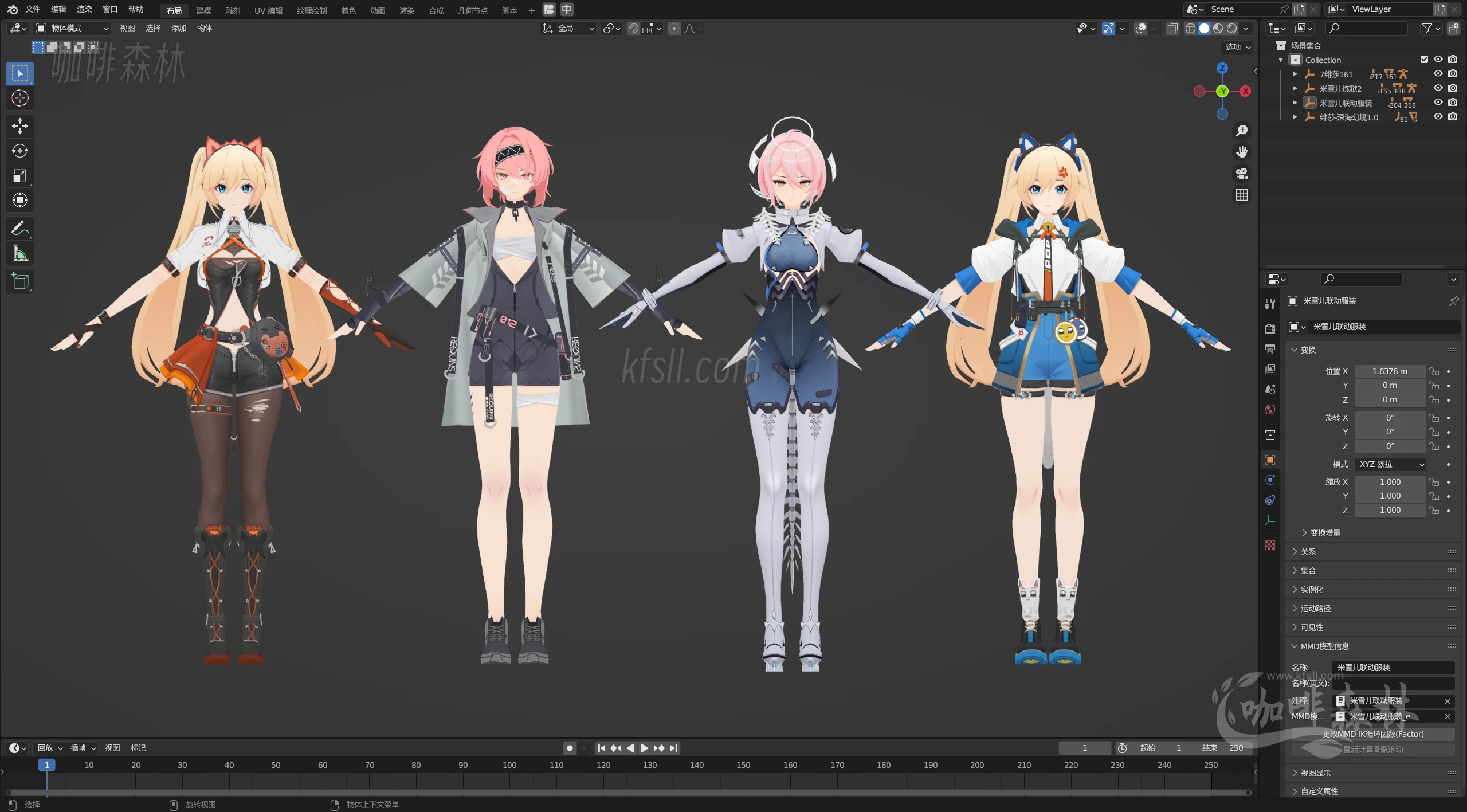
Task: Click 更改MMD IK循环因数(Factor) button
Action: coord(1373,734)
